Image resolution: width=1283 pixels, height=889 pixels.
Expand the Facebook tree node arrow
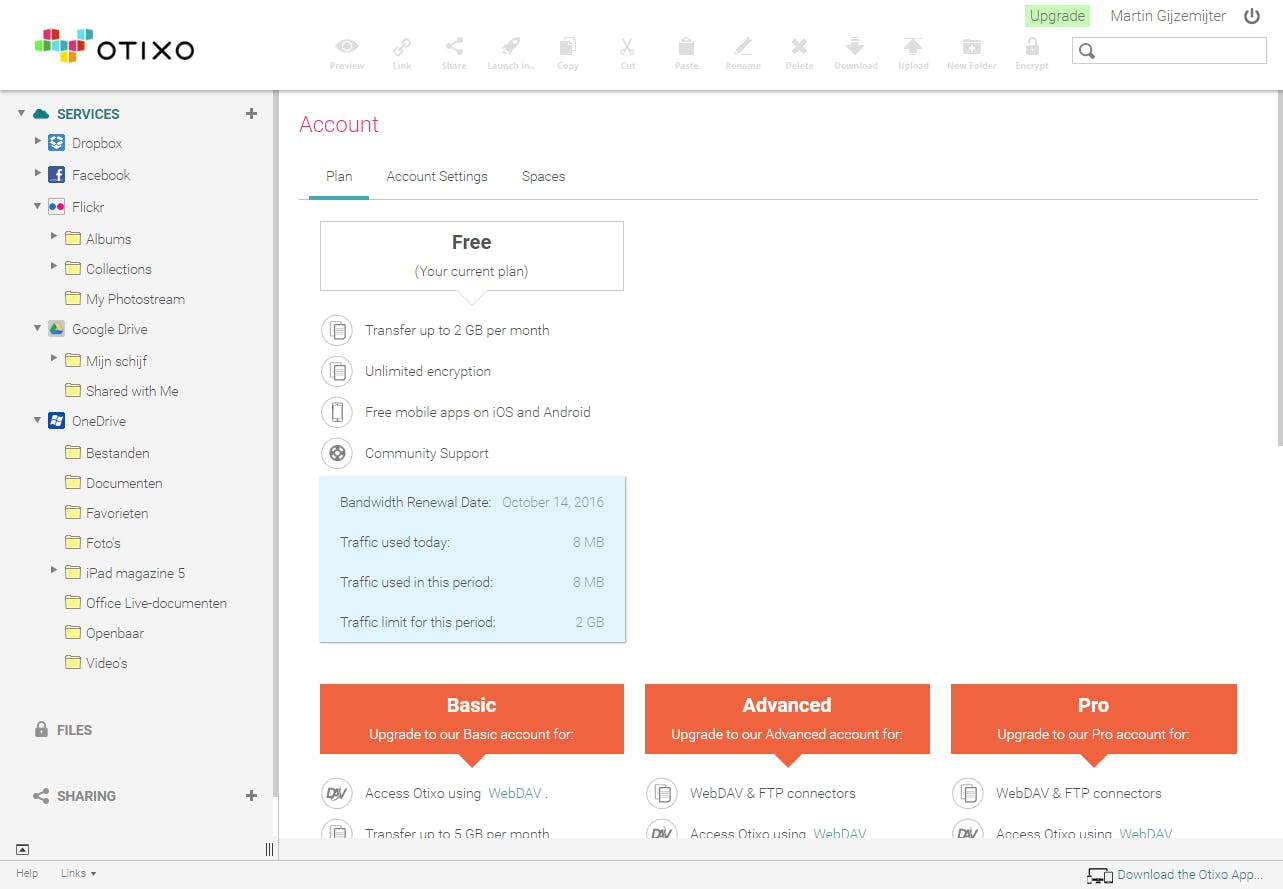(38, 174)
